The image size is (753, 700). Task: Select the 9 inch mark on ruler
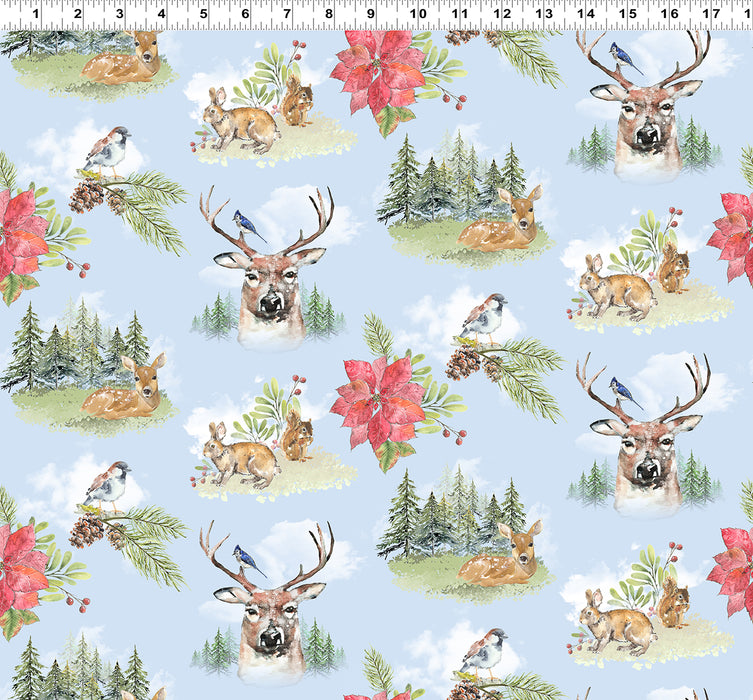pyautogui.click(x=371, y=14)
